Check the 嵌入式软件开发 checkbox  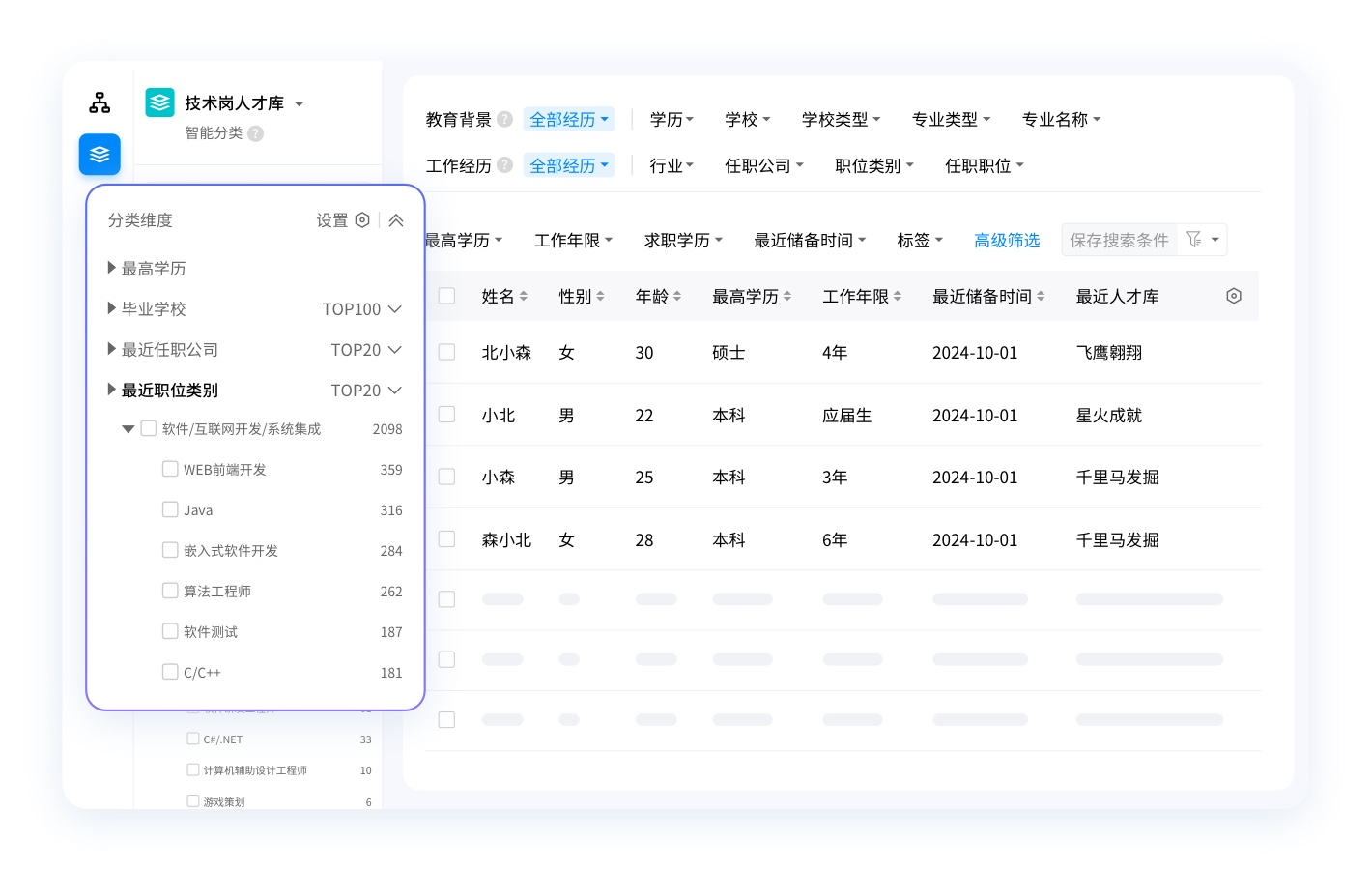point(170,550)
